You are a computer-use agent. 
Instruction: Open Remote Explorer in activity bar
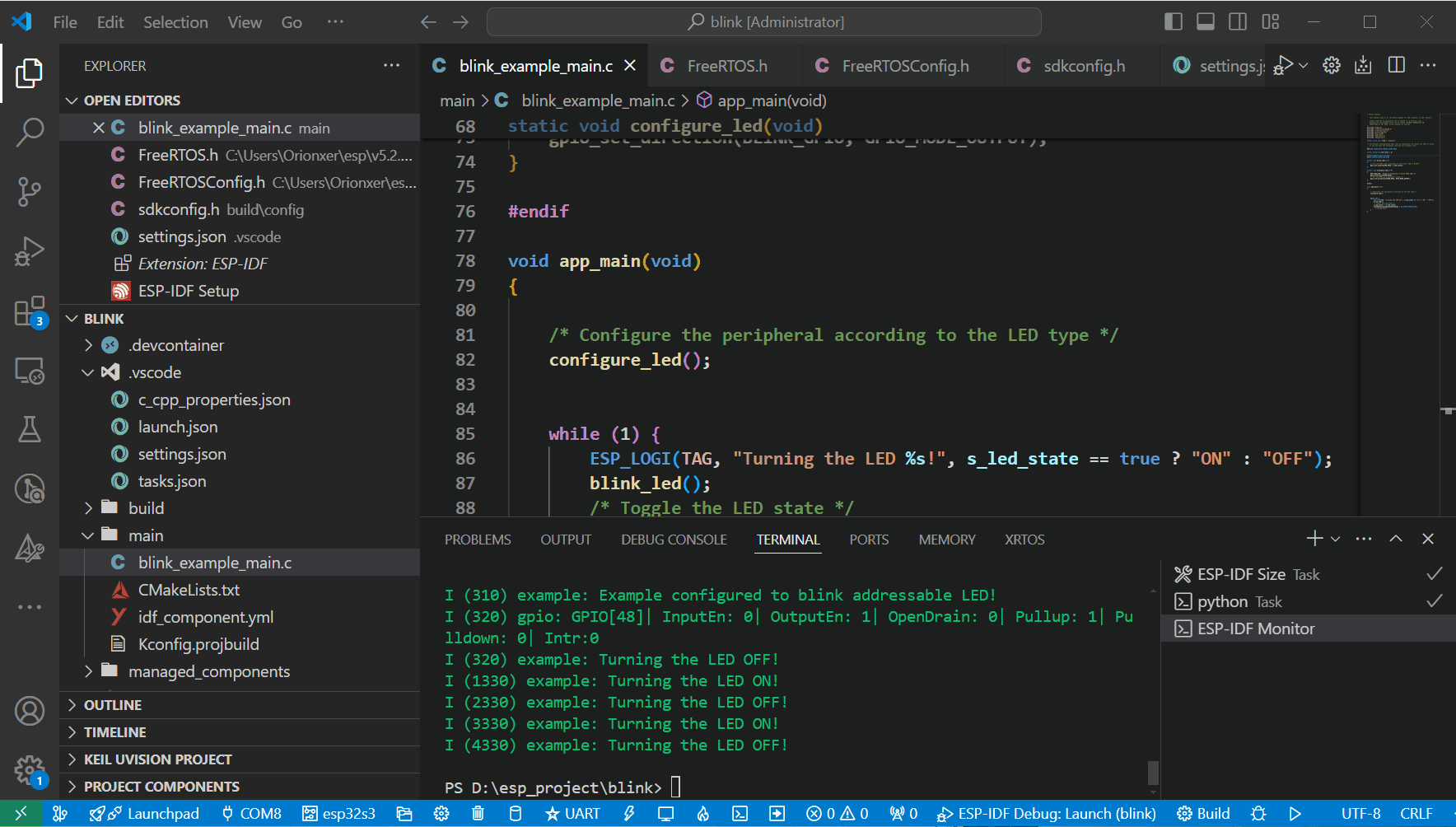pyautogui.click(x=30, y=371)
